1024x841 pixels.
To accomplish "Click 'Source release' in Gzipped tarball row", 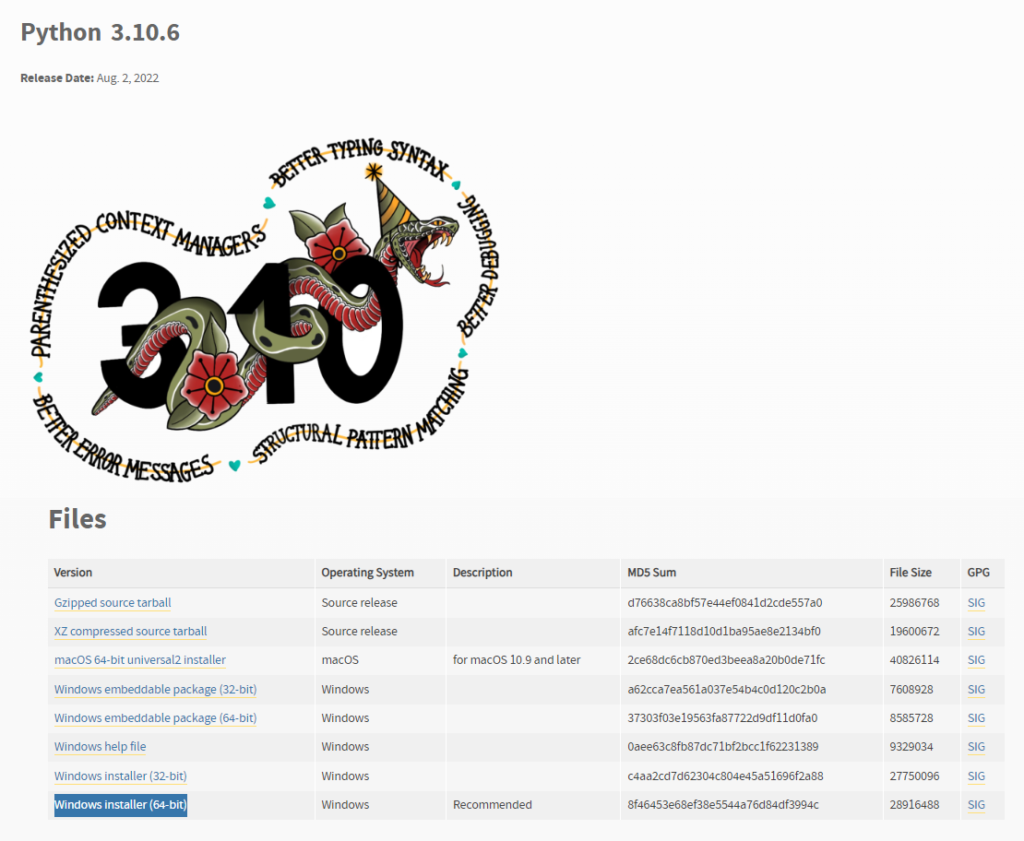I will tap(359, 603).
